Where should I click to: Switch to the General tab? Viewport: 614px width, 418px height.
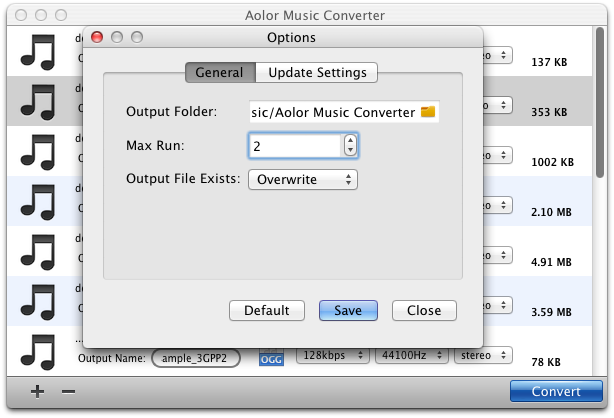[x=219, y=72]
